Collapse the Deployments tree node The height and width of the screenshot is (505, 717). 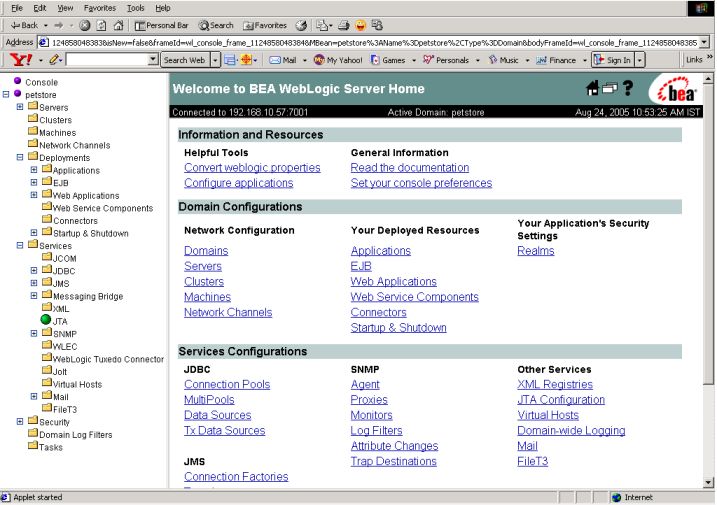point(20,157)
